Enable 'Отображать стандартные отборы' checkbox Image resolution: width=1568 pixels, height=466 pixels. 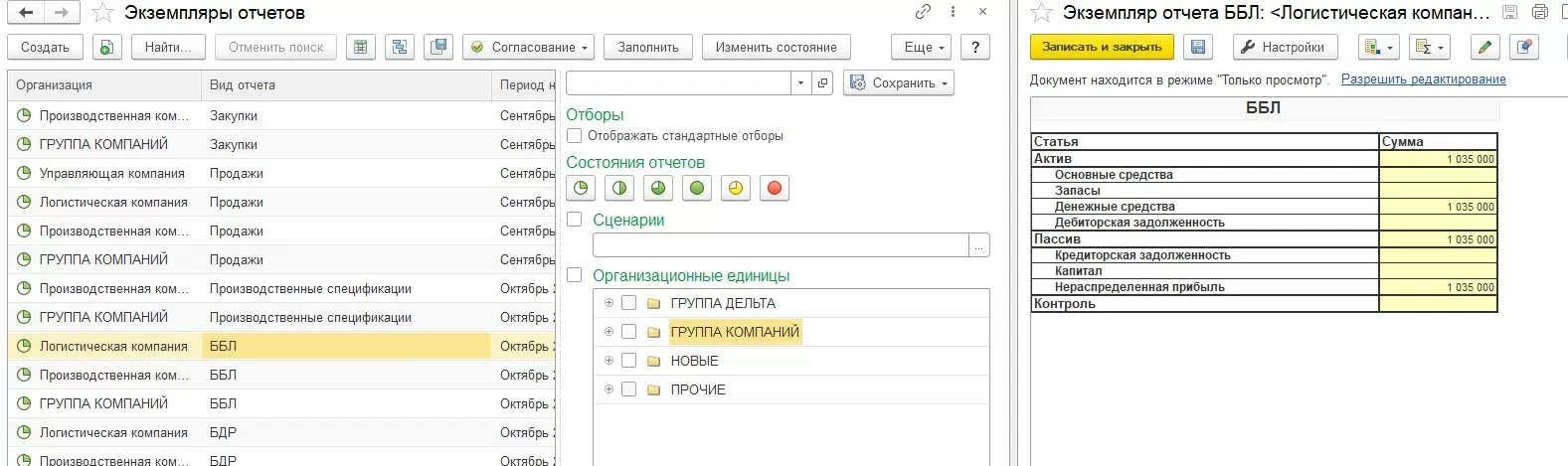[x=574, y=136]
